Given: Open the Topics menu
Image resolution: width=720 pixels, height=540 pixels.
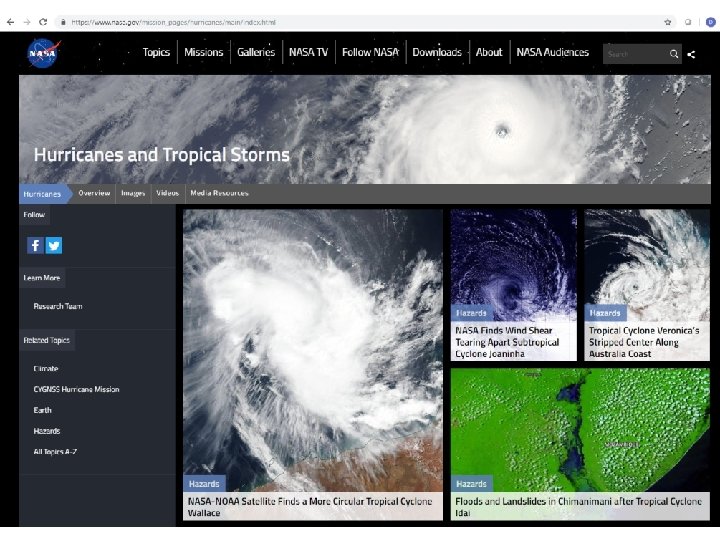Looking at the screenshot, I should click(x=156, y=52).
